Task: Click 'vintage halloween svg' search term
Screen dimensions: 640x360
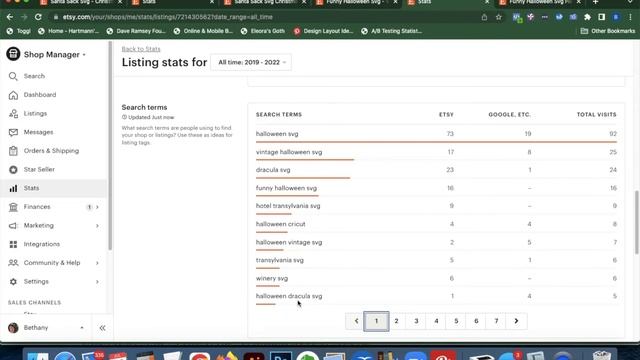Action: pyautogui.click(x=289, y=152)
